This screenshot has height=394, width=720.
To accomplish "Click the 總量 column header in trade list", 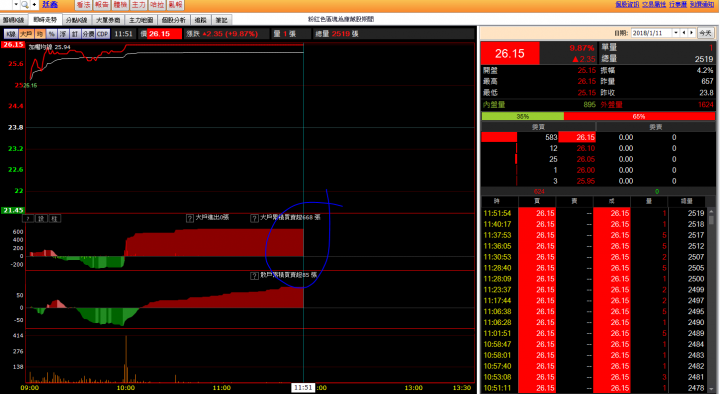I will click(x=686, y=202).
